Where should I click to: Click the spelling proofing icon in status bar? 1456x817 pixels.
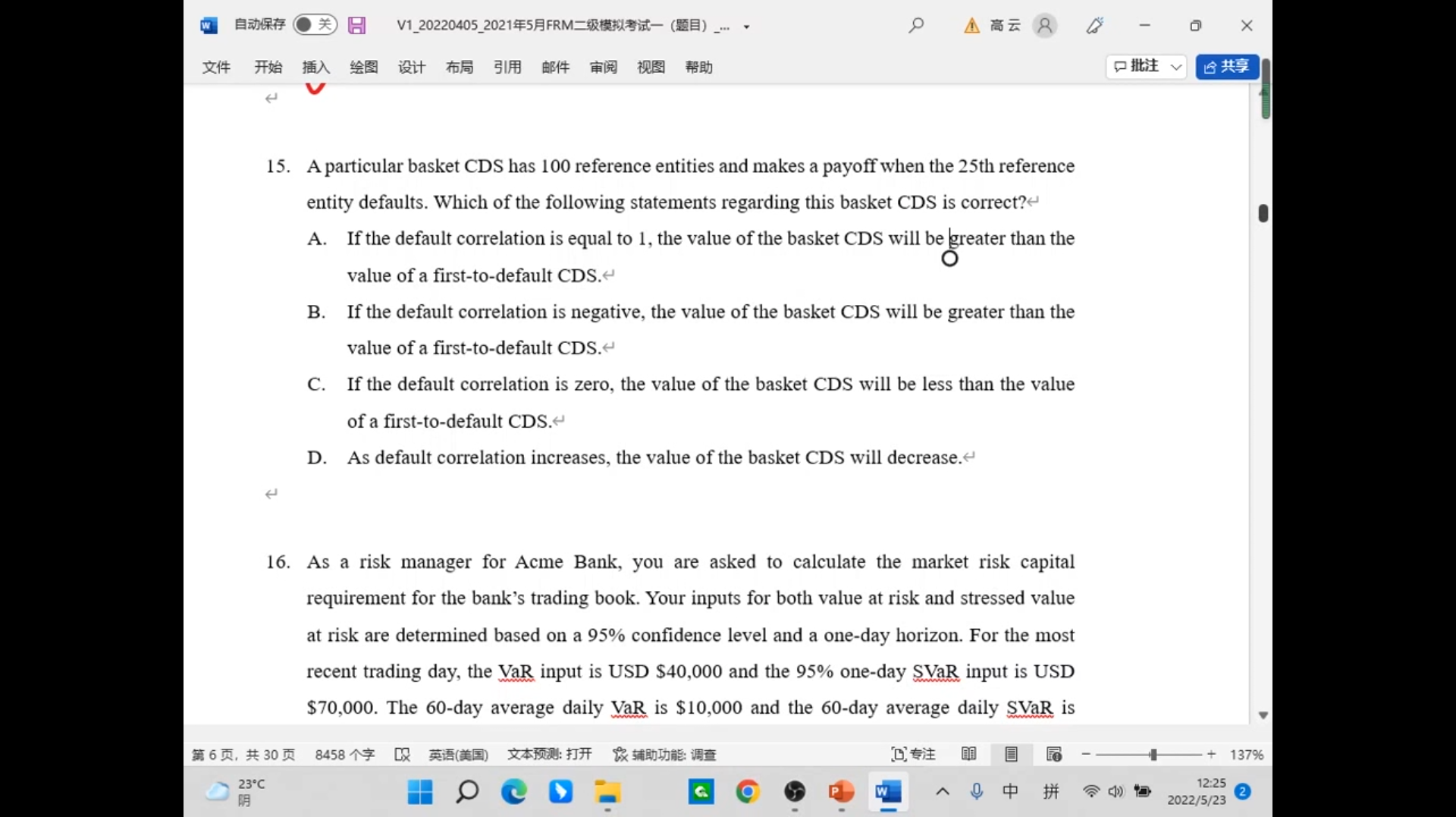[402, 754]
